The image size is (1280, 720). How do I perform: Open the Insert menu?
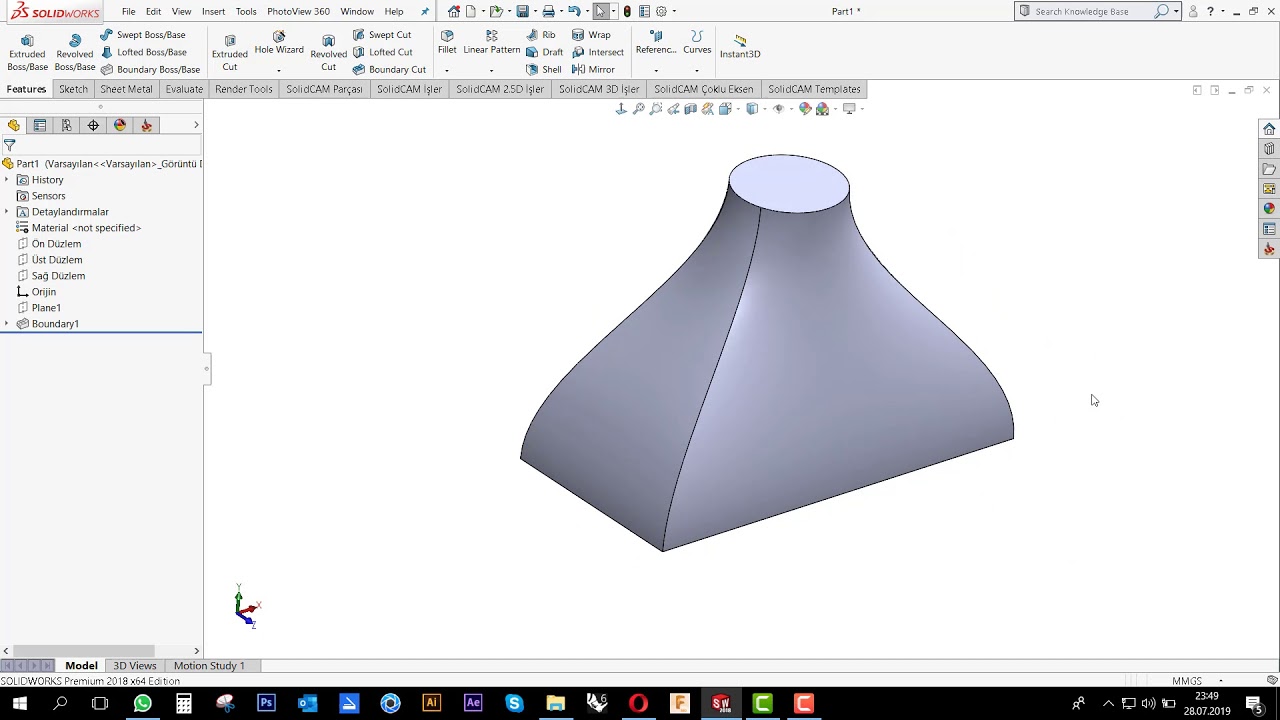(x=213, y=12)
